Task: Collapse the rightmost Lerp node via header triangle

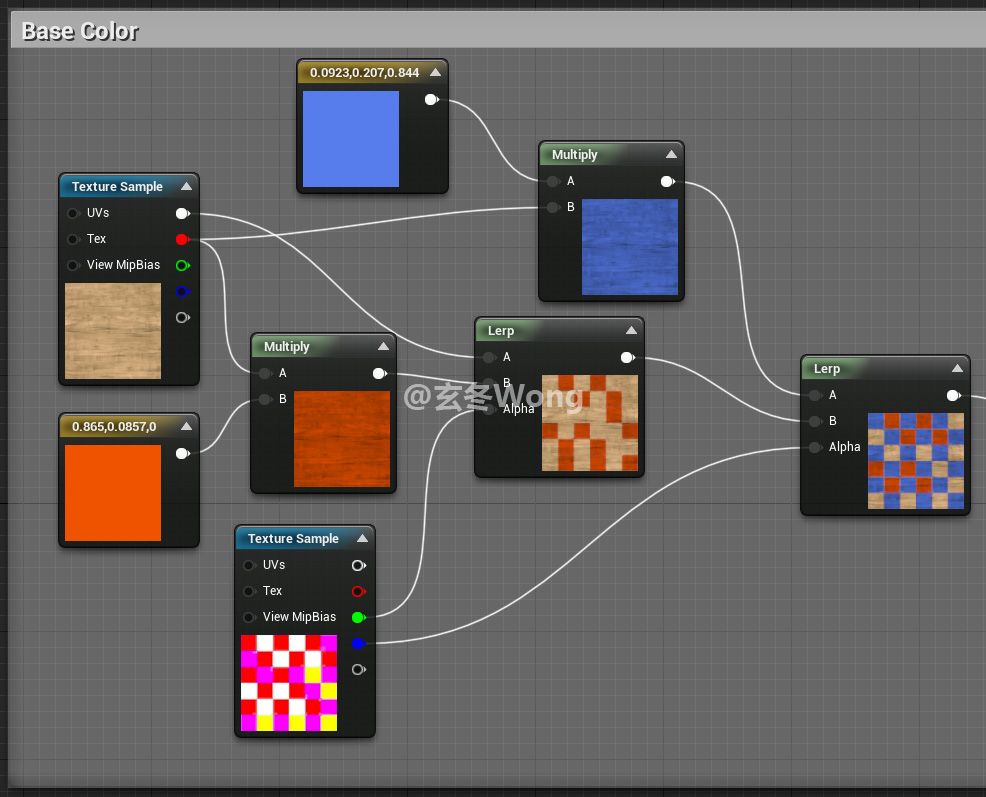Action: tap(957, 368)
